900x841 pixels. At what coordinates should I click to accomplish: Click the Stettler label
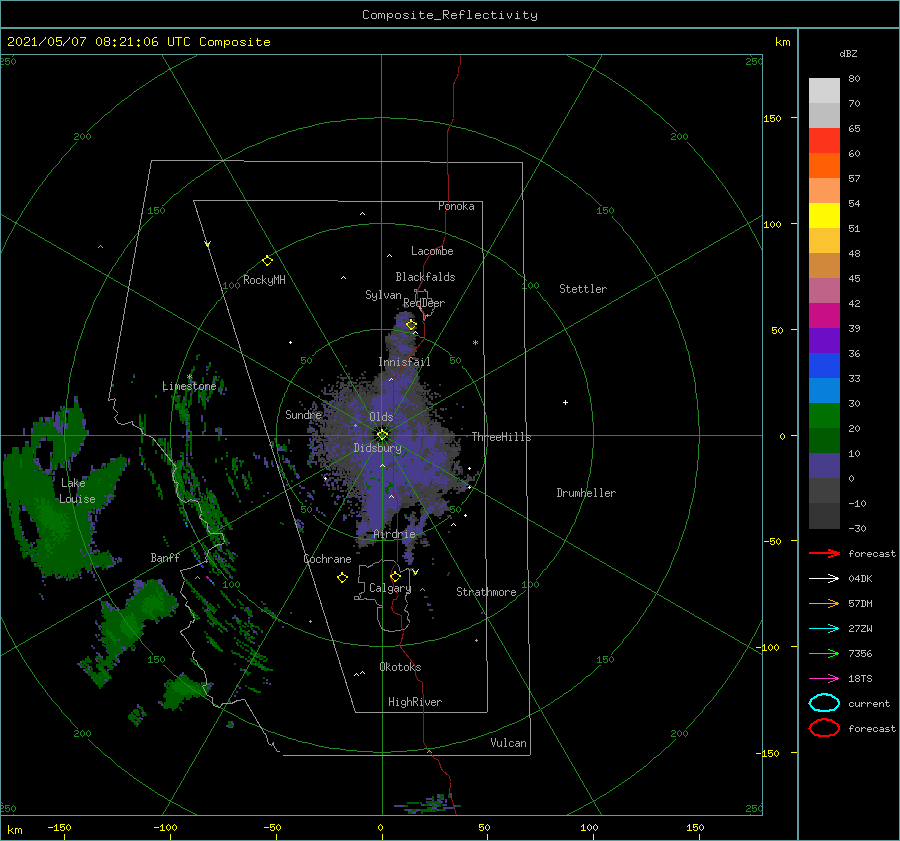coord(583,289)
